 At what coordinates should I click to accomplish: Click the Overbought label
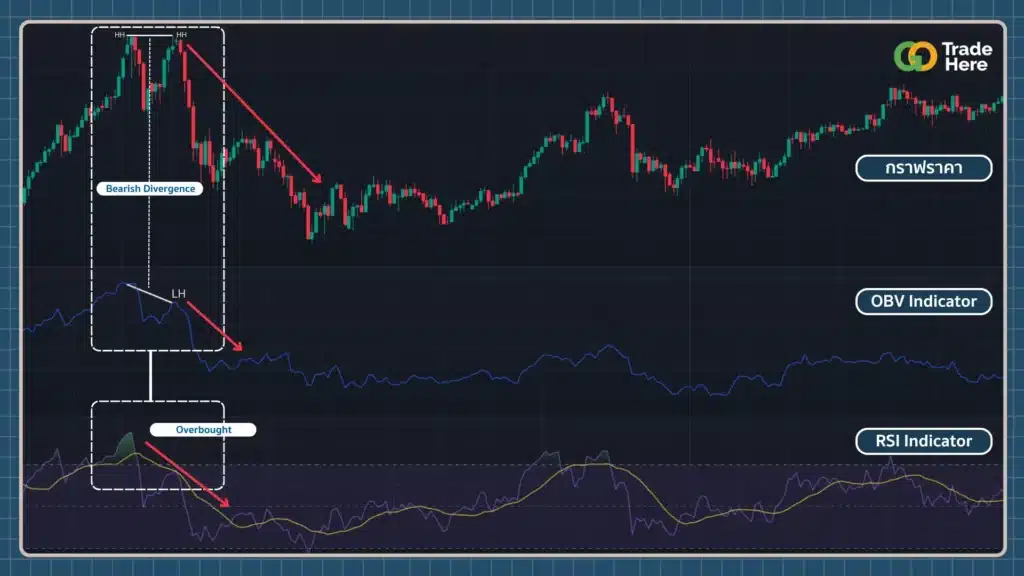point(203,430)
